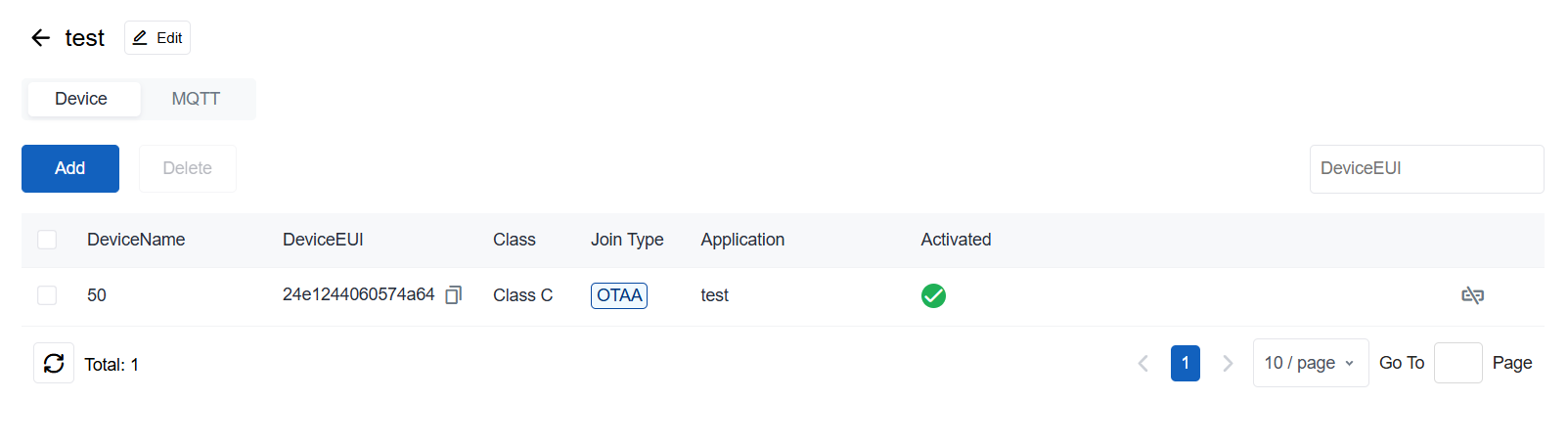Screen dimensions: 1568x445
Task: Focus the DeviceEUI search field
Action: click(x=1427, y=168)
